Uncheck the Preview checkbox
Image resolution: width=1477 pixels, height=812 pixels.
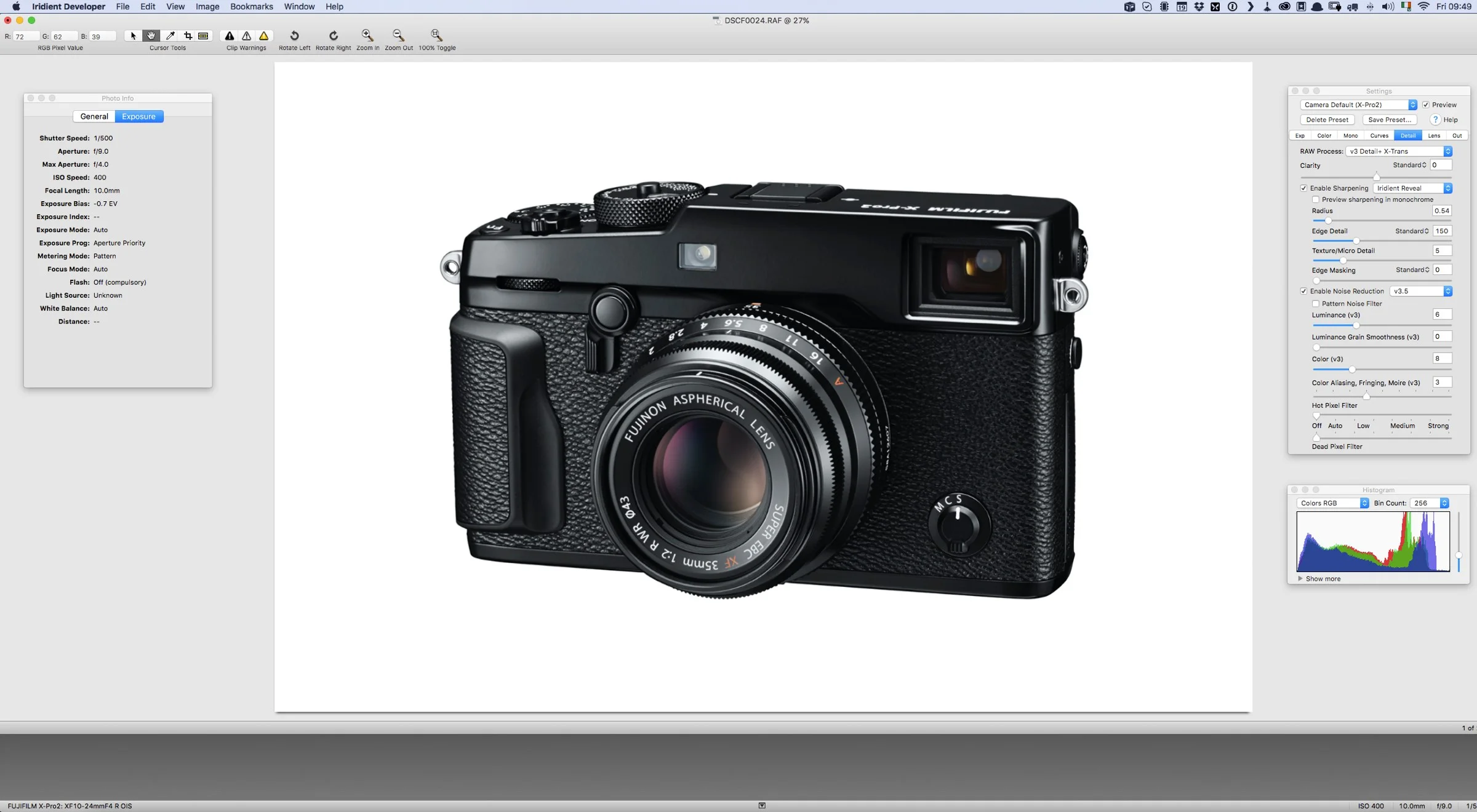click(x=1430, y=105)
